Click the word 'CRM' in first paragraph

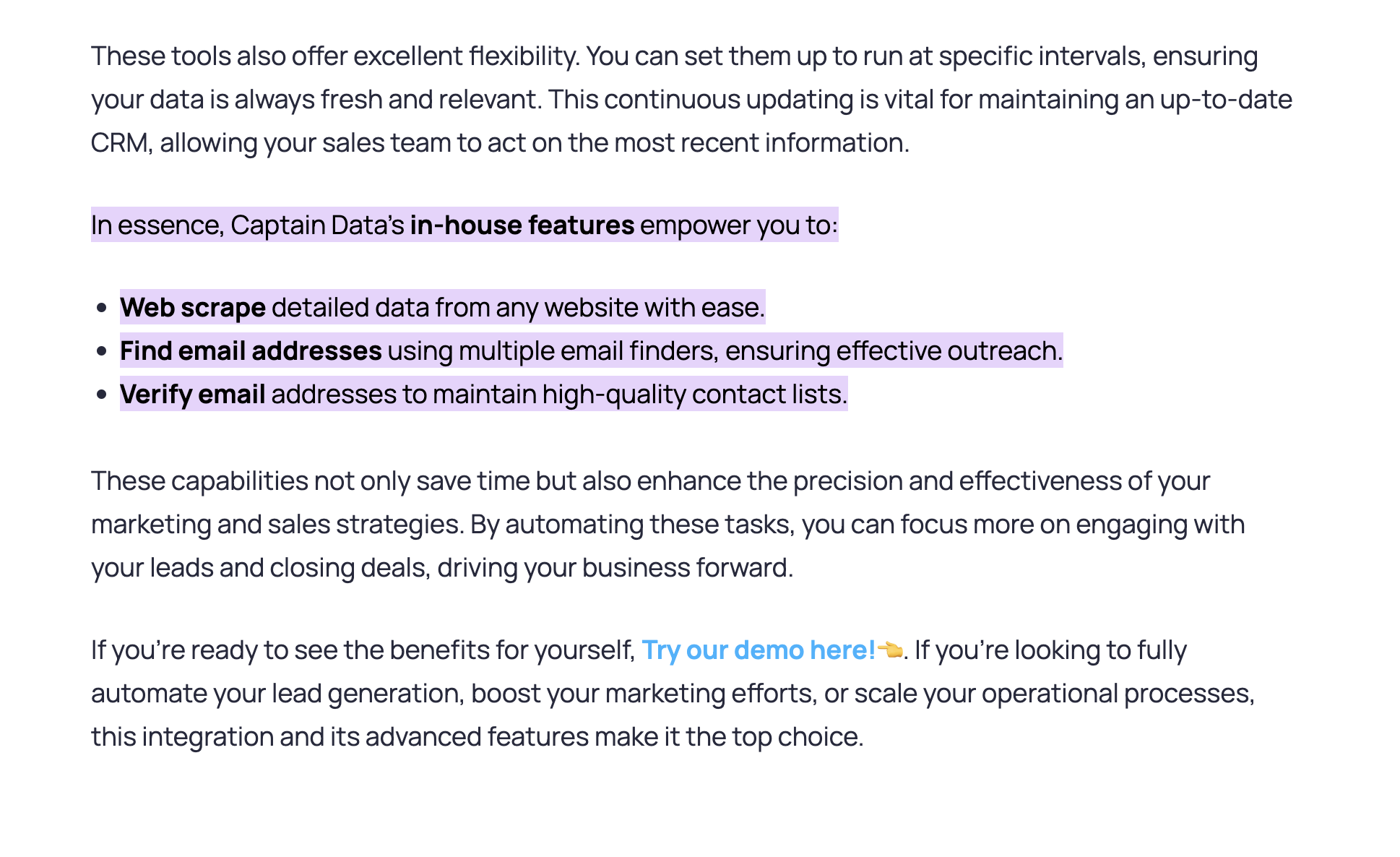click(x=120, y=143)
